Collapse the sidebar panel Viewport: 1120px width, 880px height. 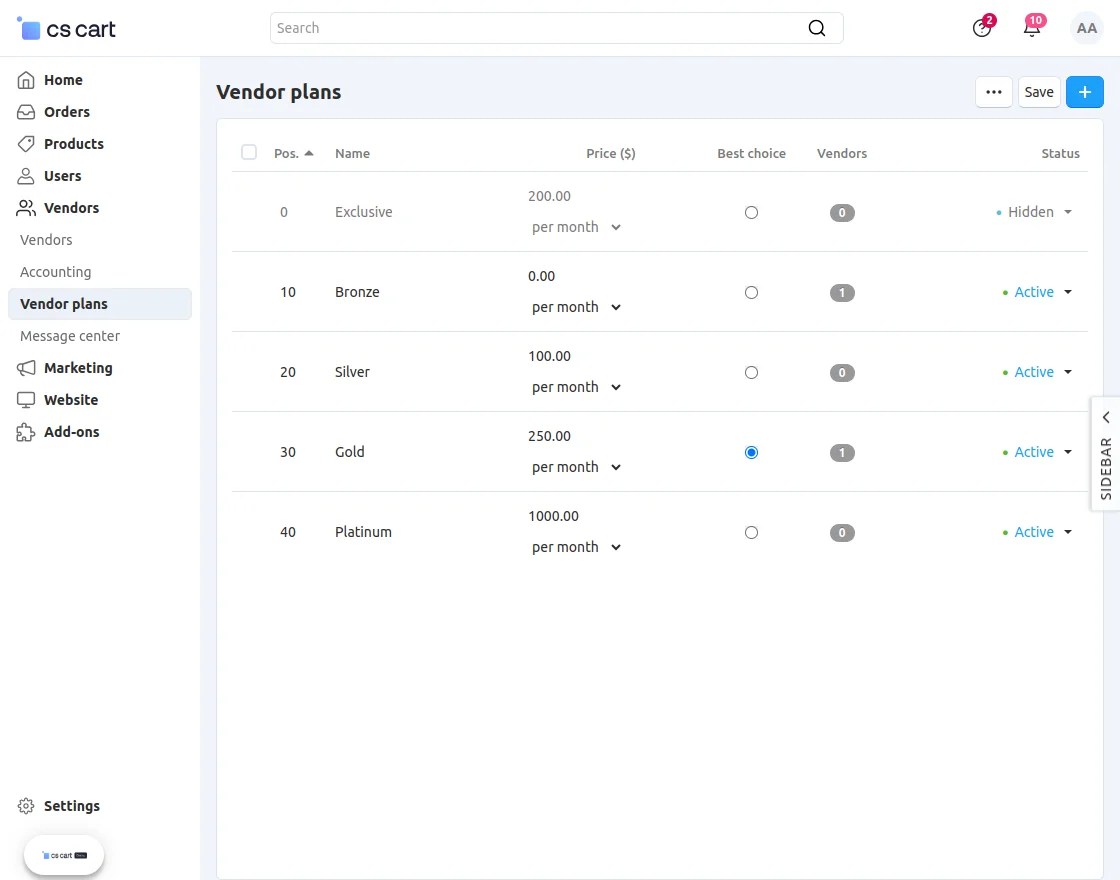(x=1105, y=417)
